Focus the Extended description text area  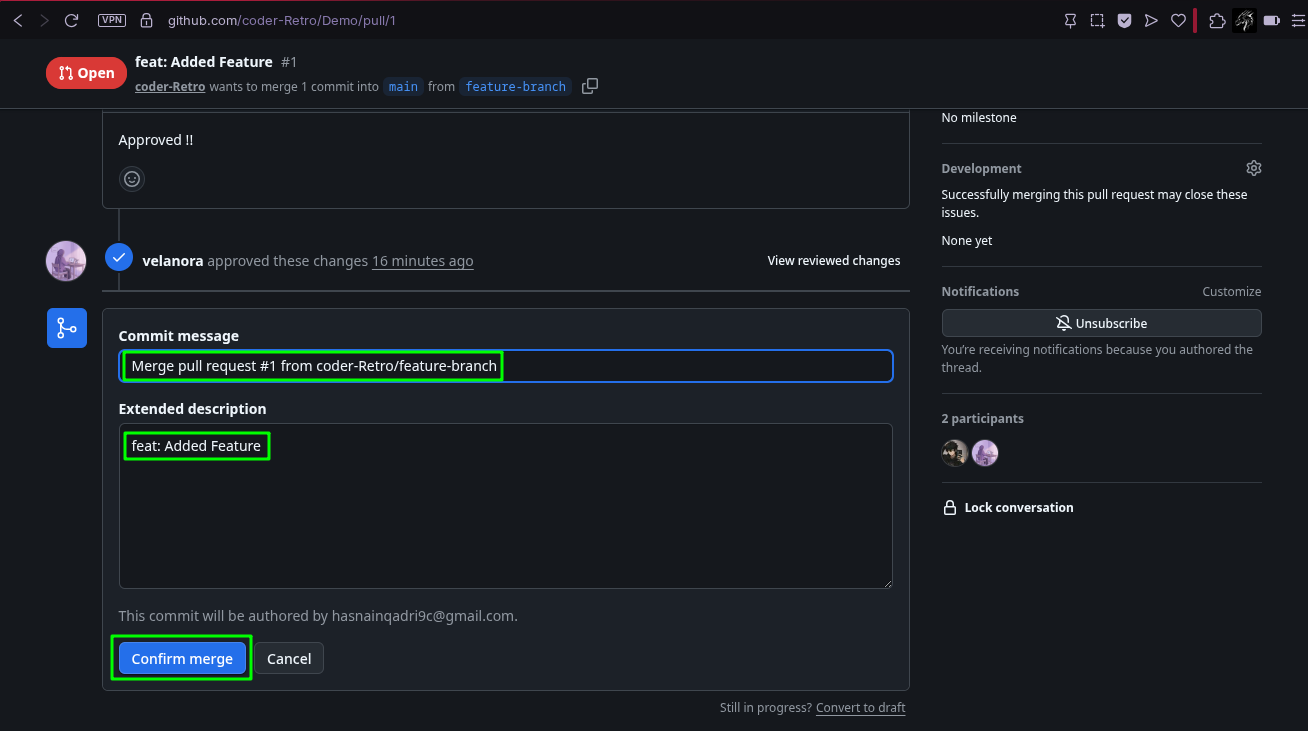pos(506,506)
